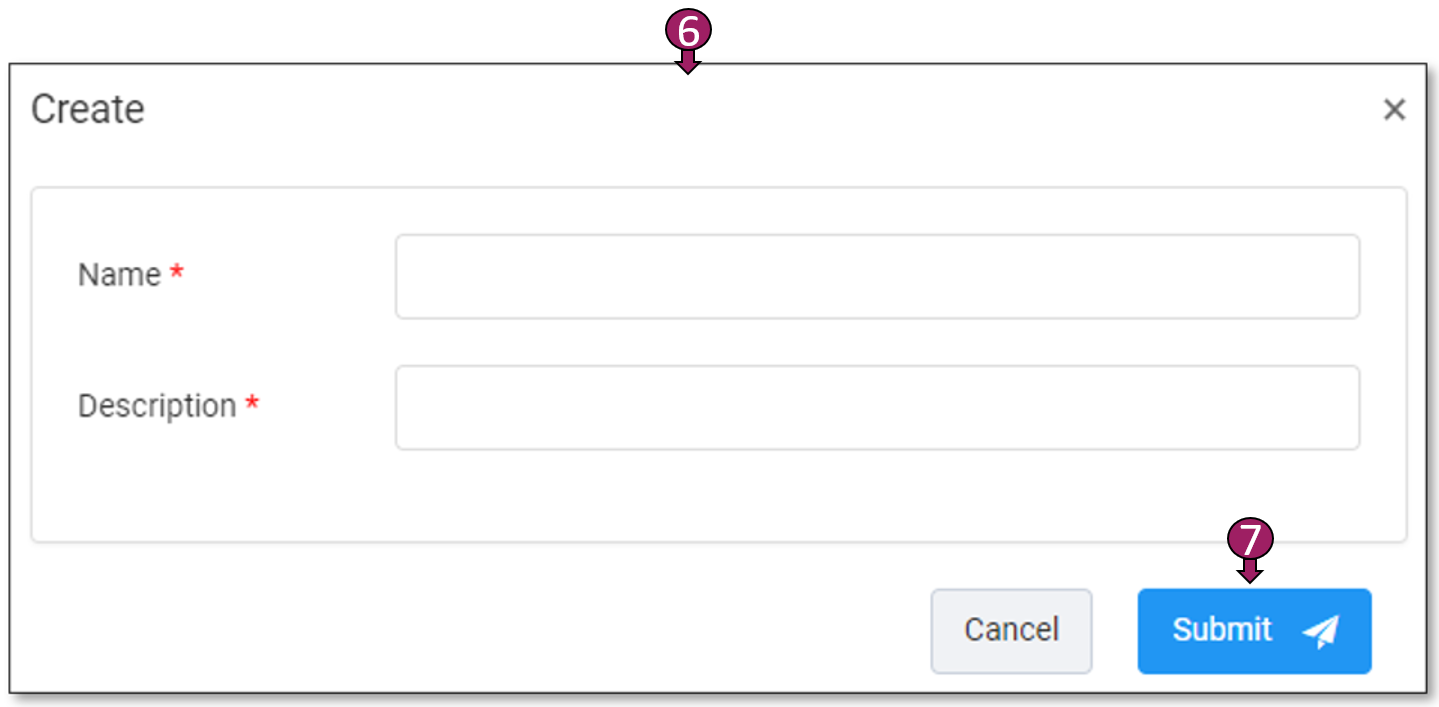Focus the Description text field
The height and width of the screenshot is (707, 1439).
coord(876,407)
